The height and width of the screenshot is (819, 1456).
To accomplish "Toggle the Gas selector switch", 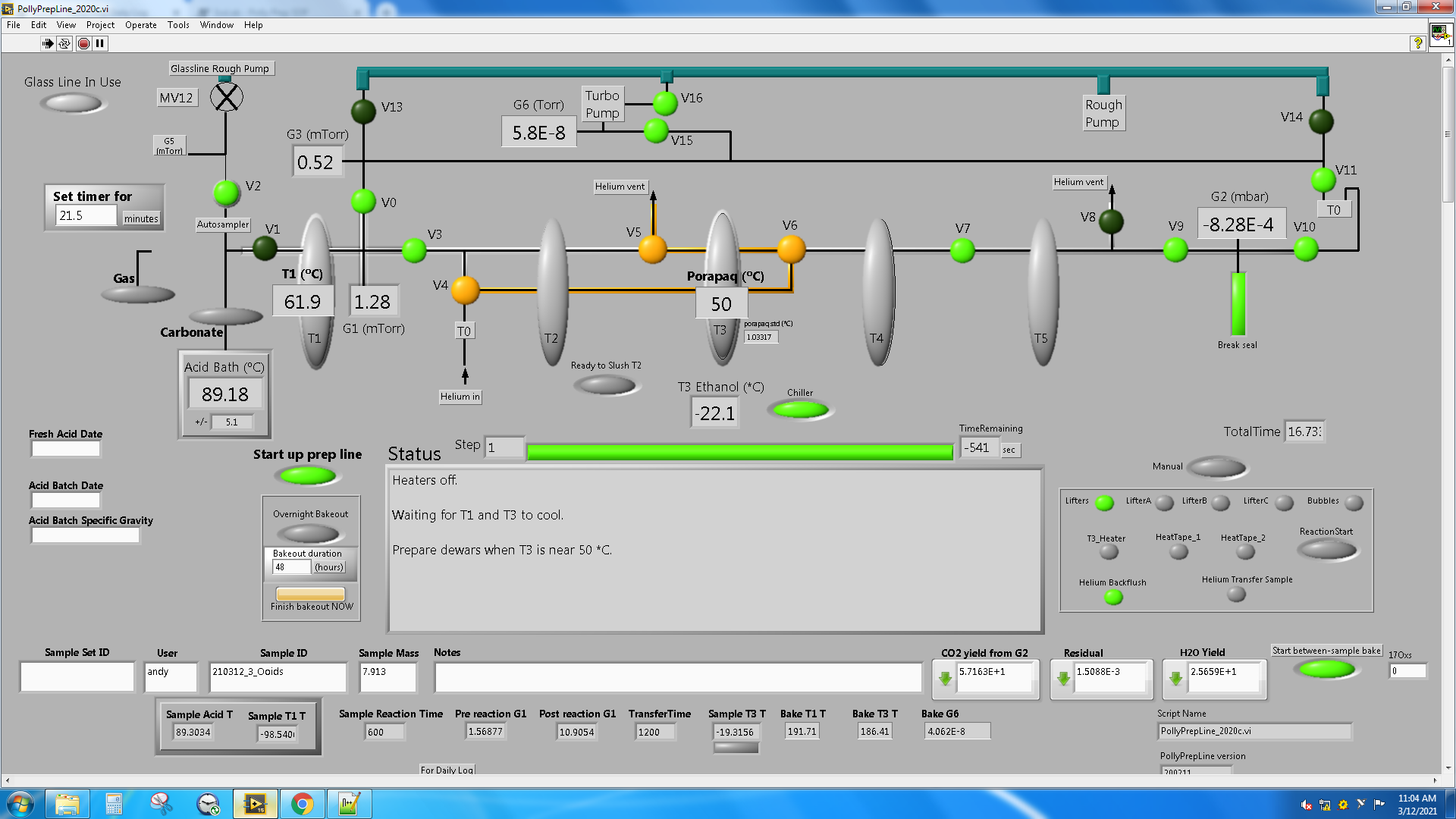I will click(x=137, y=295).
